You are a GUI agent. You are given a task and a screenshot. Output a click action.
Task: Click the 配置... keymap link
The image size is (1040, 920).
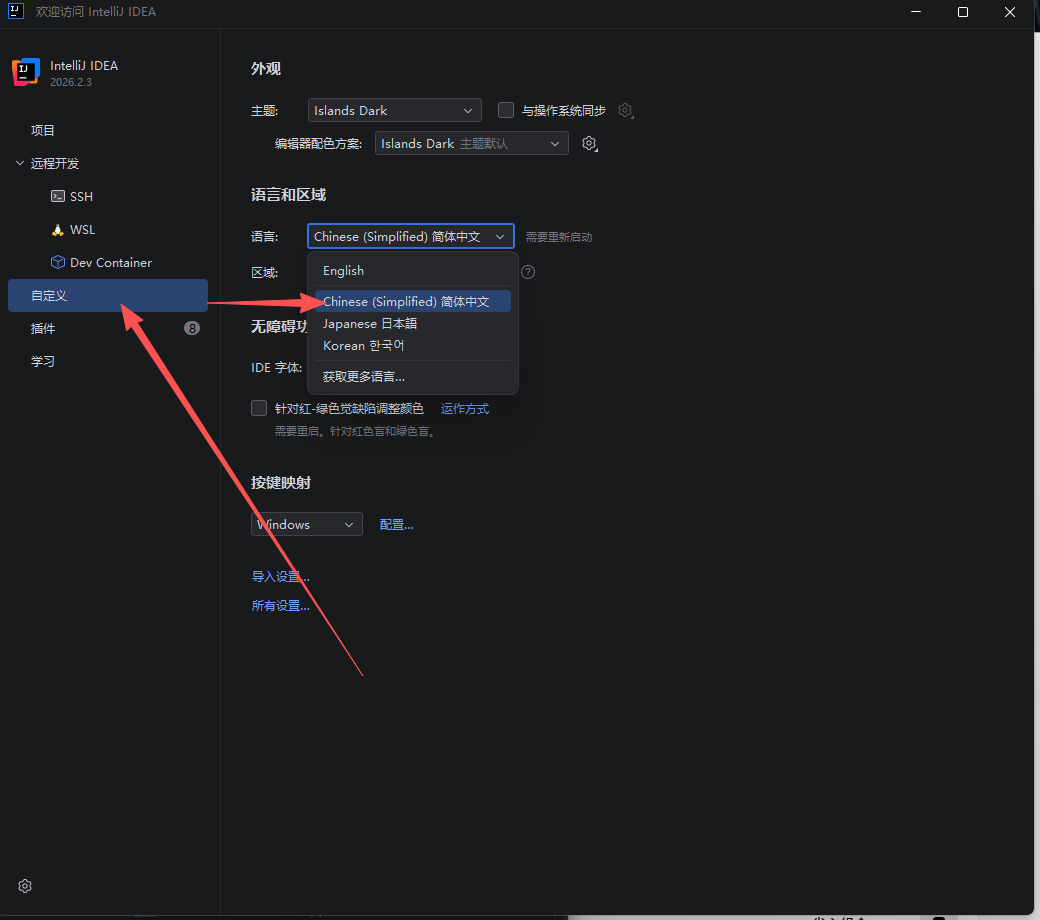coord(397,525)
